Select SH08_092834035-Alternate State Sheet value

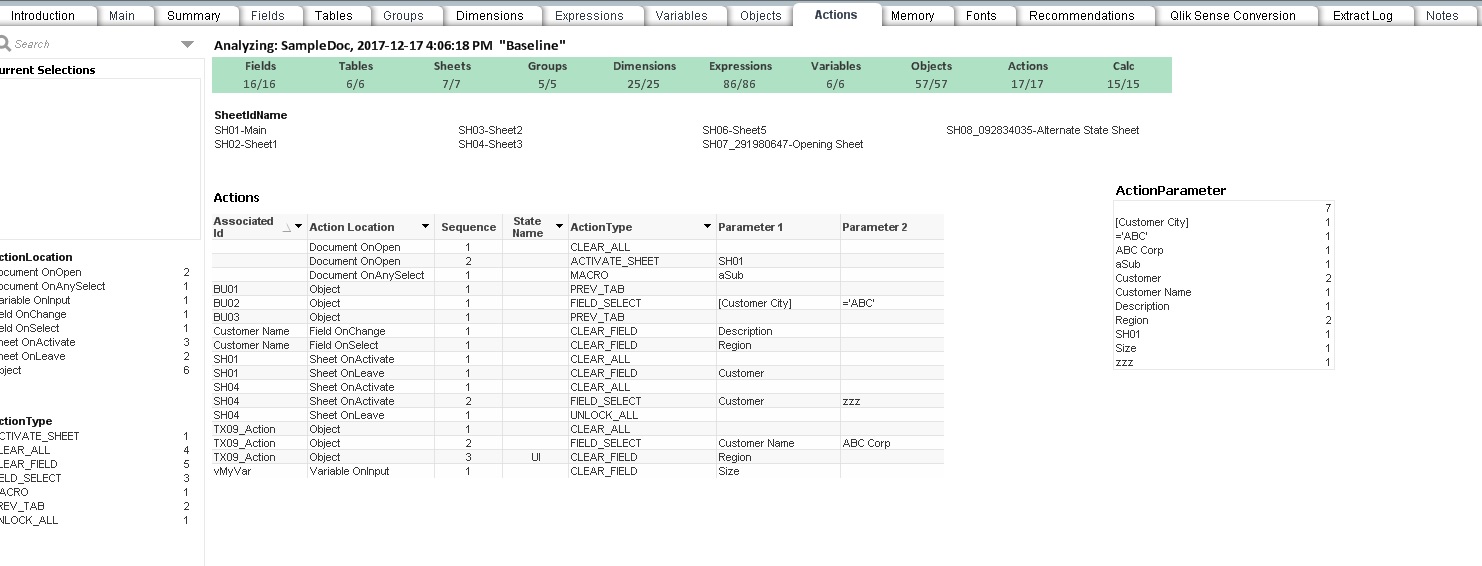(1043, 130)
